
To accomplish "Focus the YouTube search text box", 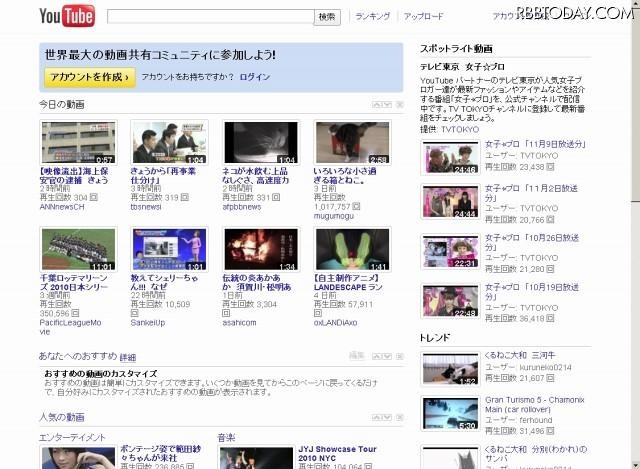I will [x=210, y=16].
